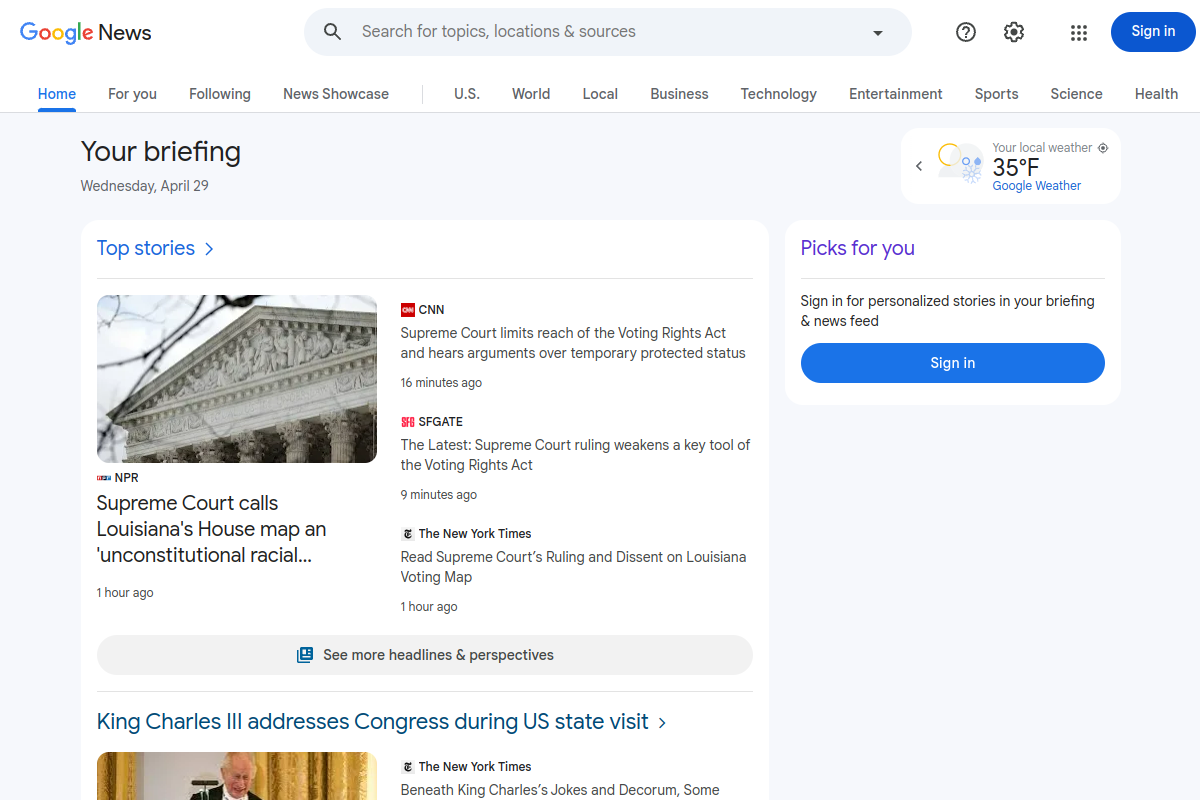This screenshot has height=800, width=1200.
Task: Open Read Supreme Court's Ruling and Dissent headline
Action: (x=573, y=567)
